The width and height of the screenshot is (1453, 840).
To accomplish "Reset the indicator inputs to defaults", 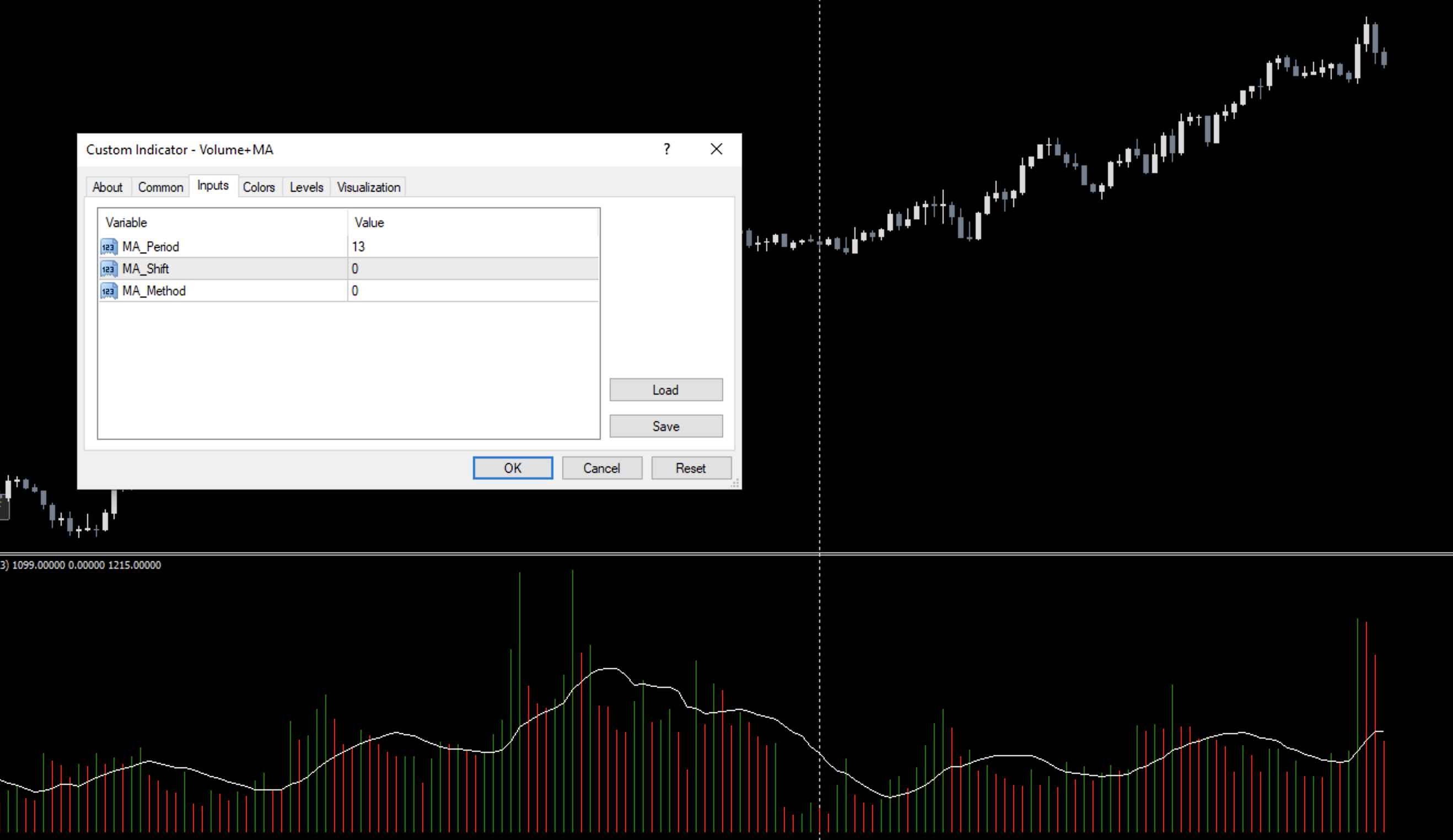I will pos(691,468).
